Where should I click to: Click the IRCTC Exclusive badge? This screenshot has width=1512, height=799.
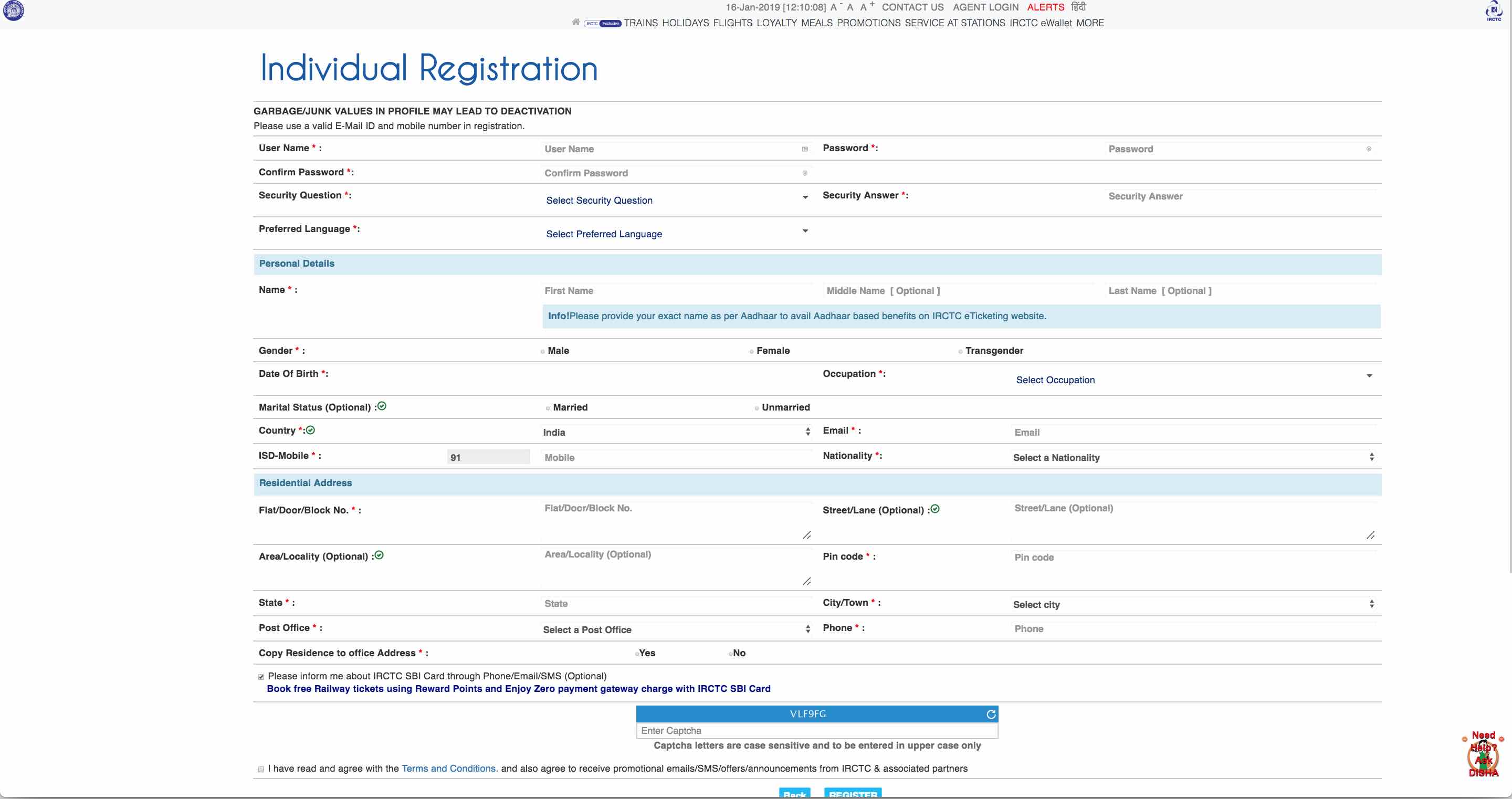(602, 24)
